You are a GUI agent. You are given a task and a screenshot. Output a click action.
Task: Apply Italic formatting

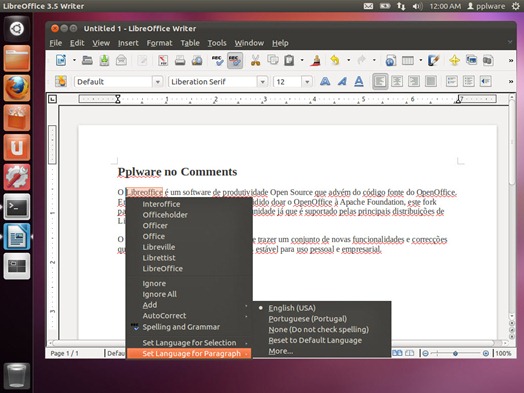(342, 82)
